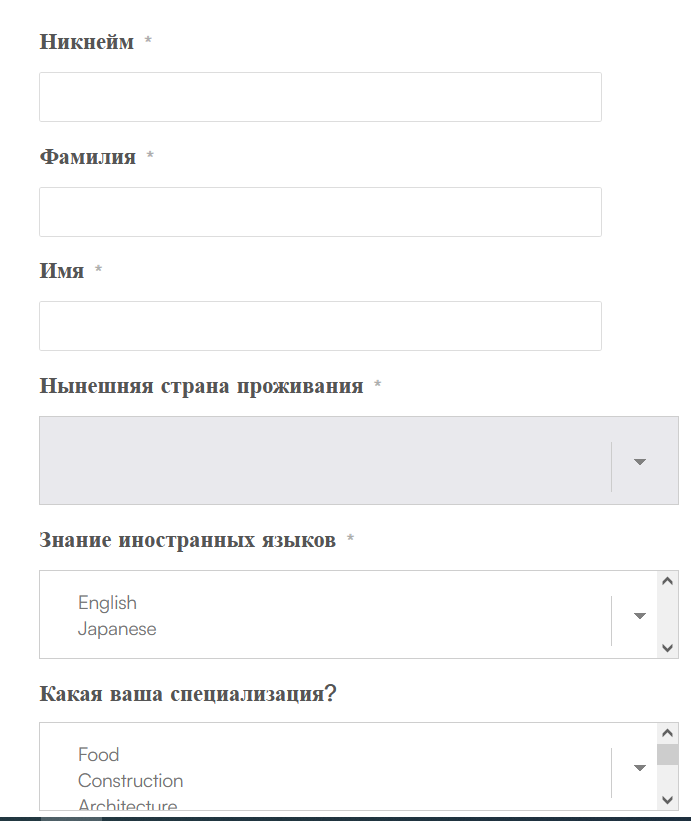This screenshot has width=691, height=821.
Task: Select Food in specialization list
Action: click(x=98, y=755)
